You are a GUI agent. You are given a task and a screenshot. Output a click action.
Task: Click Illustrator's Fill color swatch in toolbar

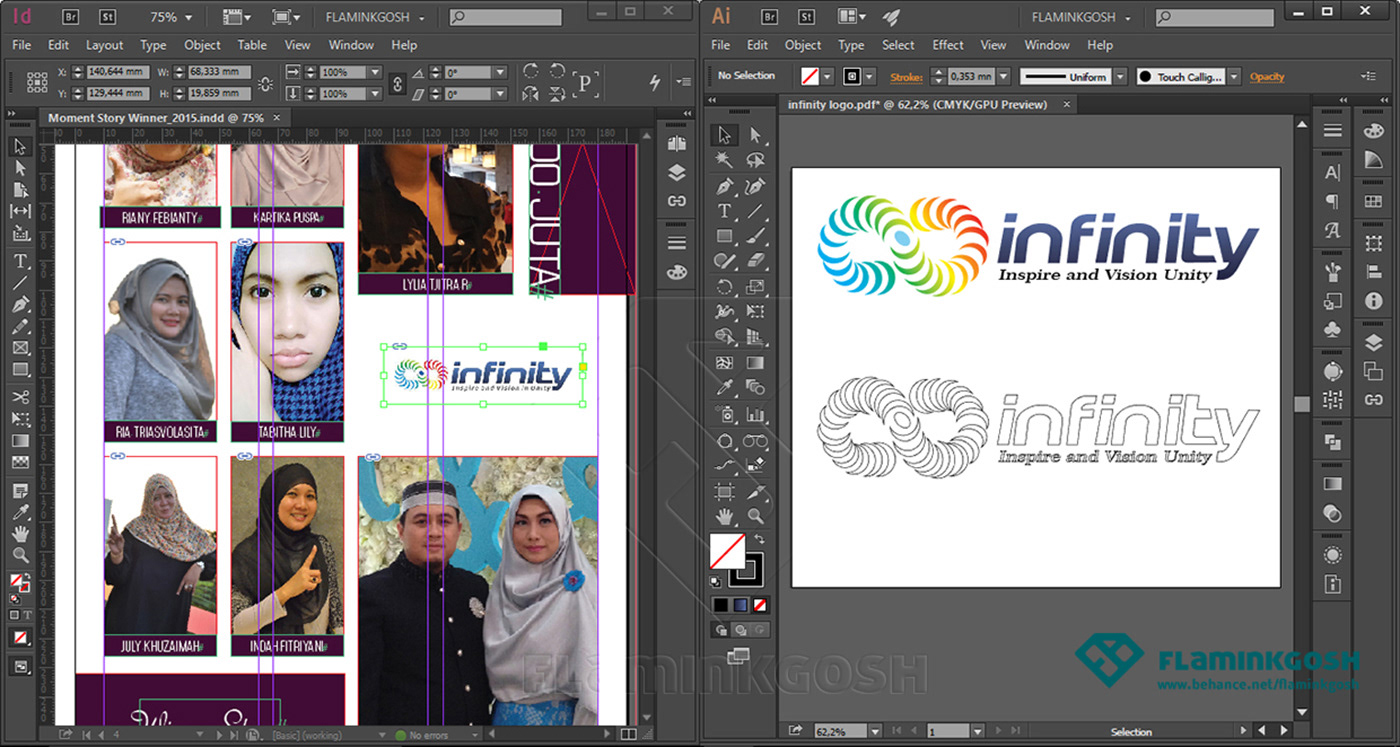click(726, 551)
